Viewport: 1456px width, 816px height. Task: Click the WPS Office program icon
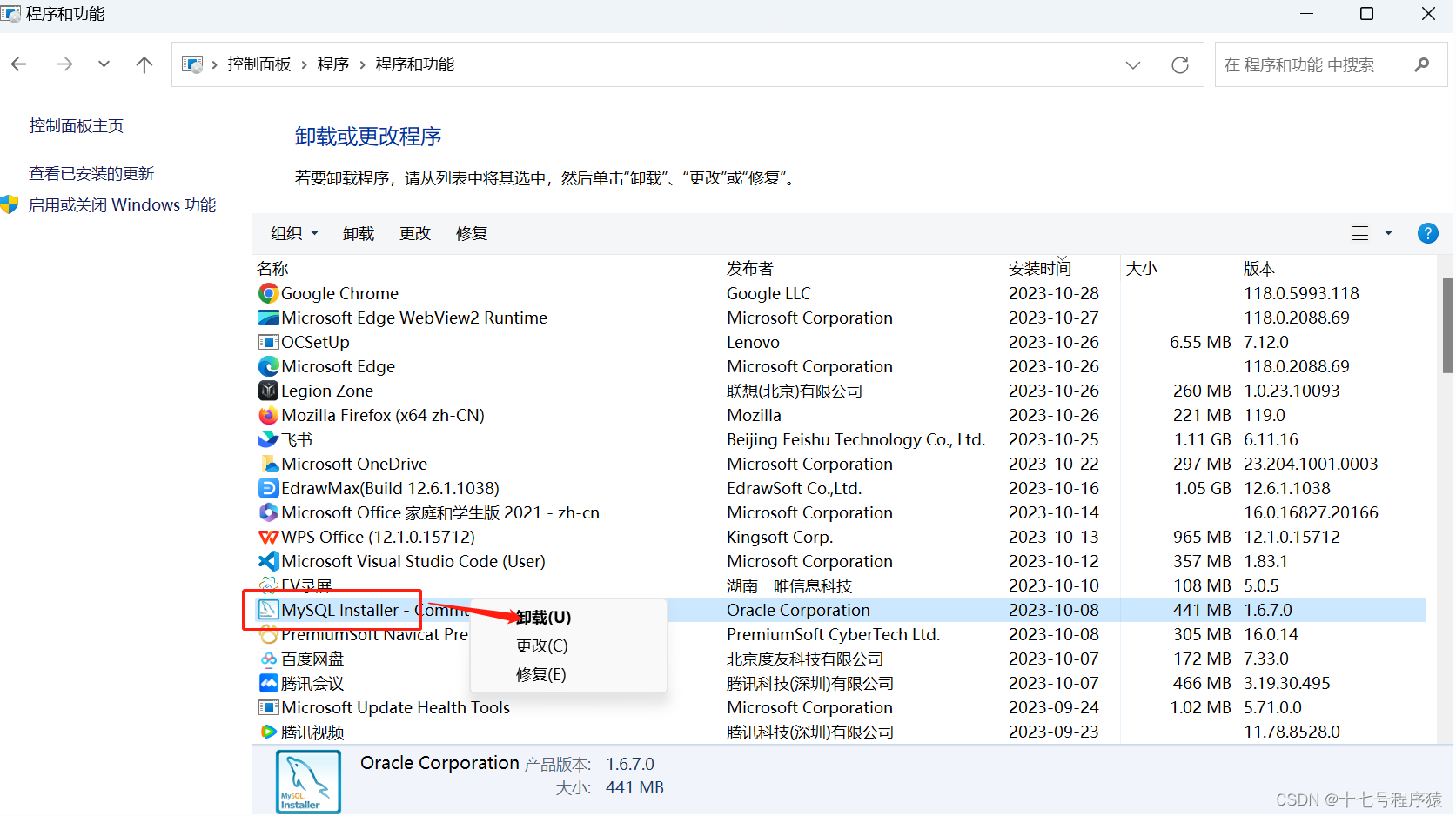(269, 537)
